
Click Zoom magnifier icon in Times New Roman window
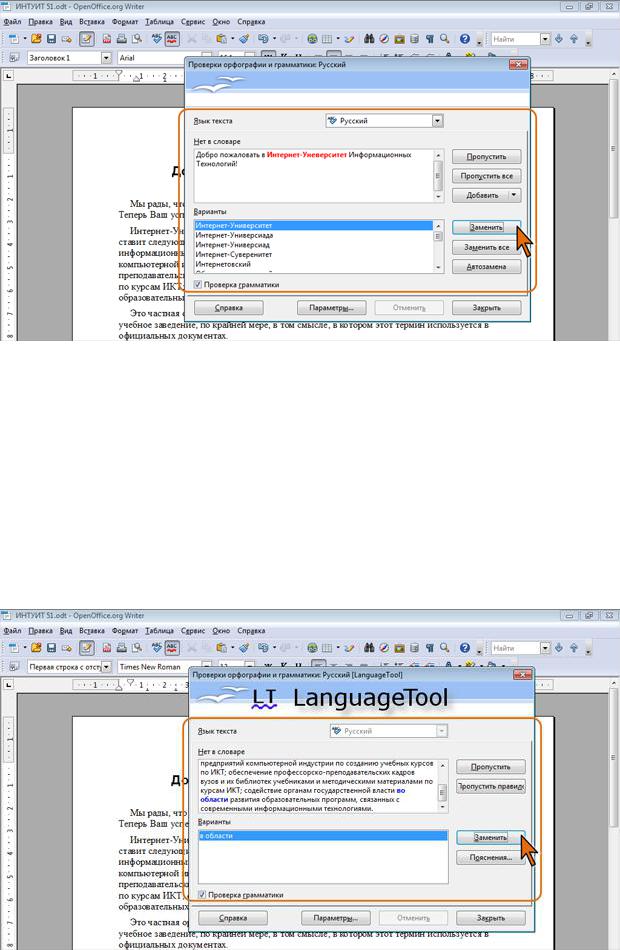click(445, 648)
